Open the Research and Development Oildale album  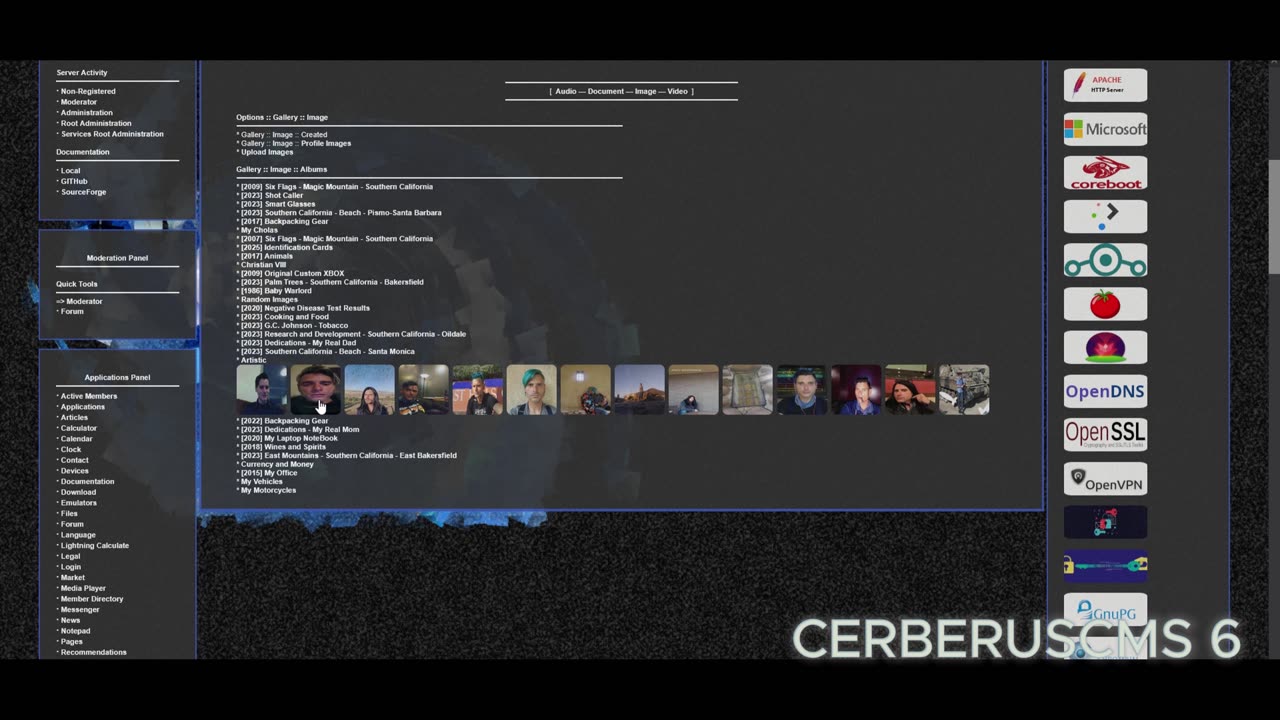click(353, 334)
